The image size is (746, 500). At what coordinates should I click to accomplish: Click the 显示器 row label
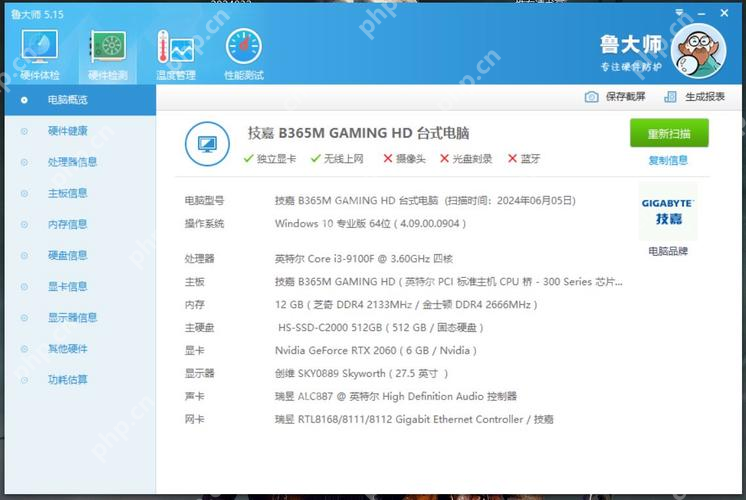coord(199,373)
